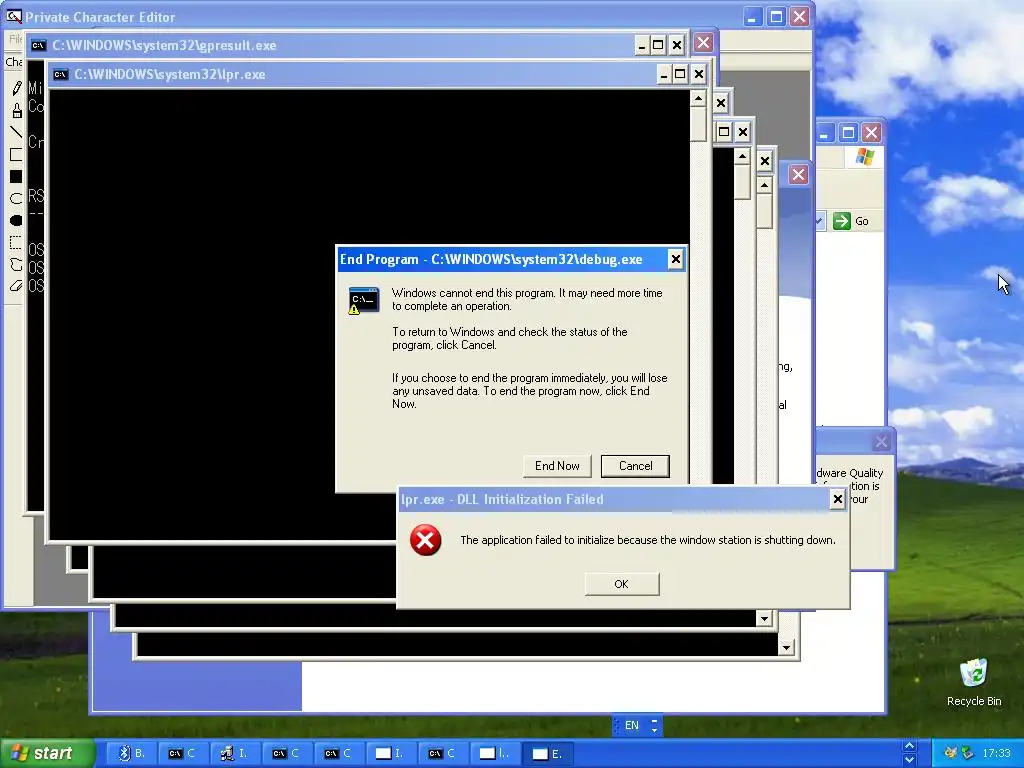Viewport: 1024px width, 768px height.
Task: Minimize the Private Character Editor window
Action: (753, 16)
